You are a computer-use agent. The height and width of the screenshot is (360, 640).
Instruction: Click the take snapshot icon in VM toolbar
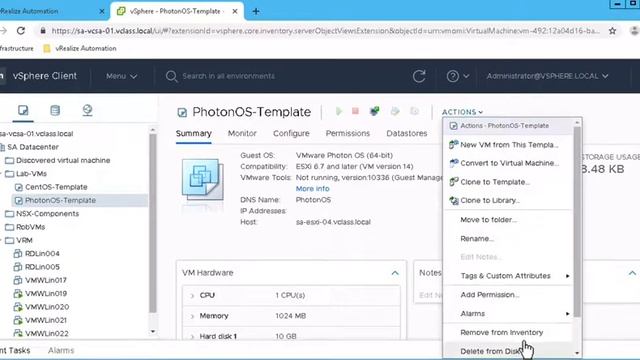[x=414, y=111]
